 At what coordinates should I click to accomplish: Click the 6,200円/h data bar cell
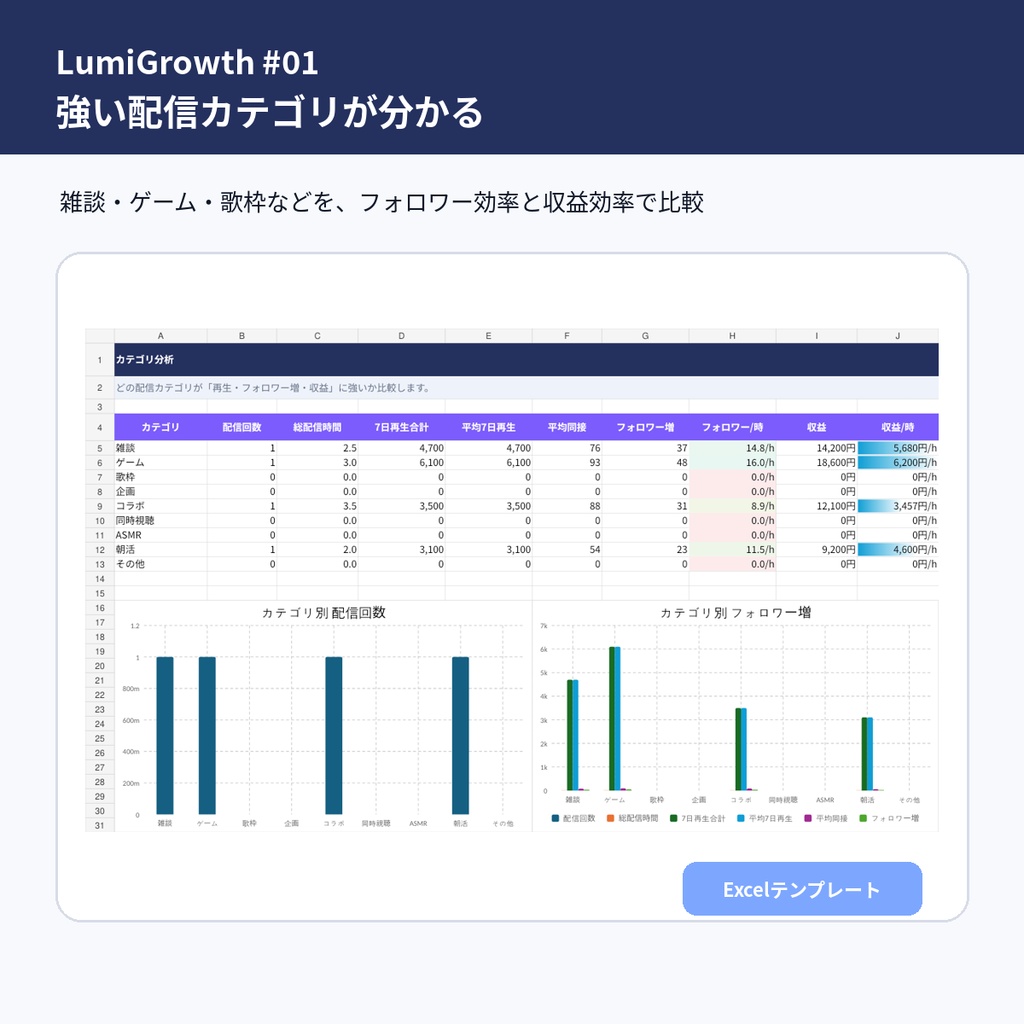click(897, 462)
